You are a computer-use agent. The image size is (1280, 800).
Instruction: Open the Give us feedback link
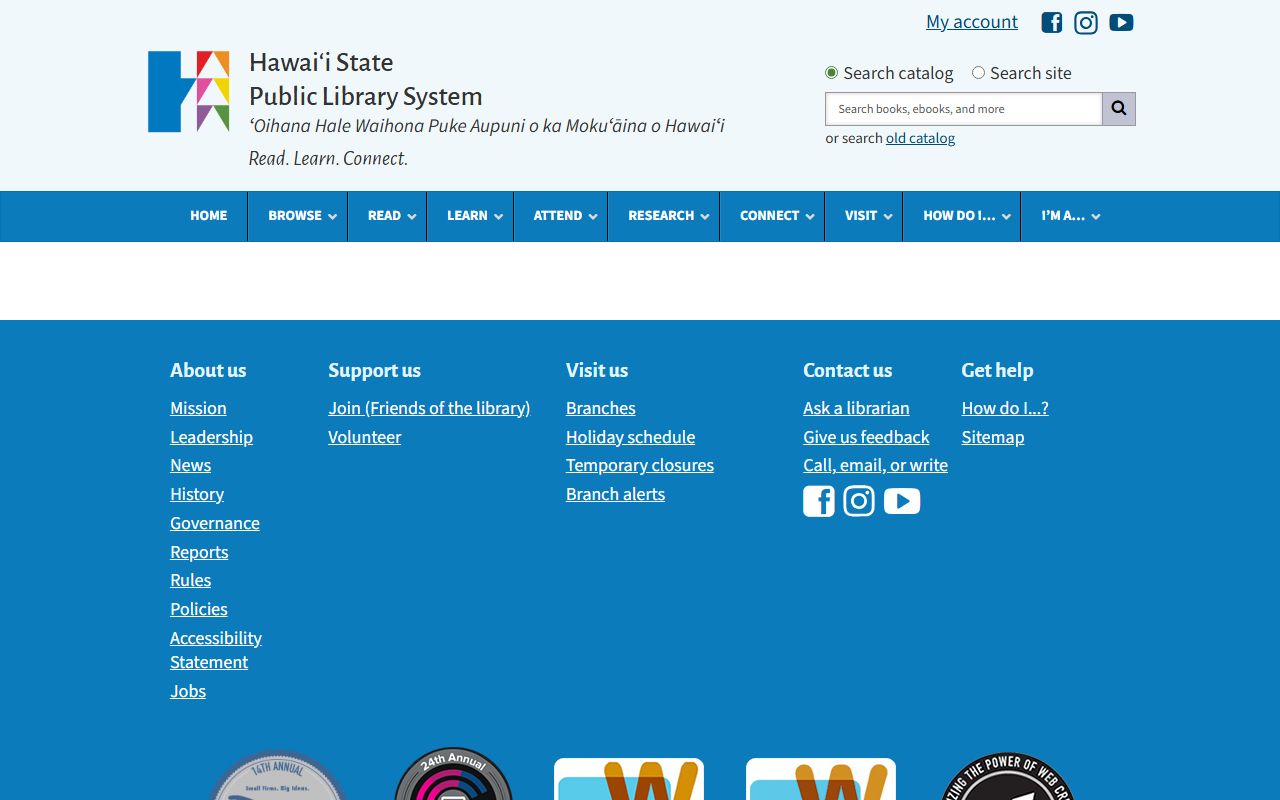point(866,437)
